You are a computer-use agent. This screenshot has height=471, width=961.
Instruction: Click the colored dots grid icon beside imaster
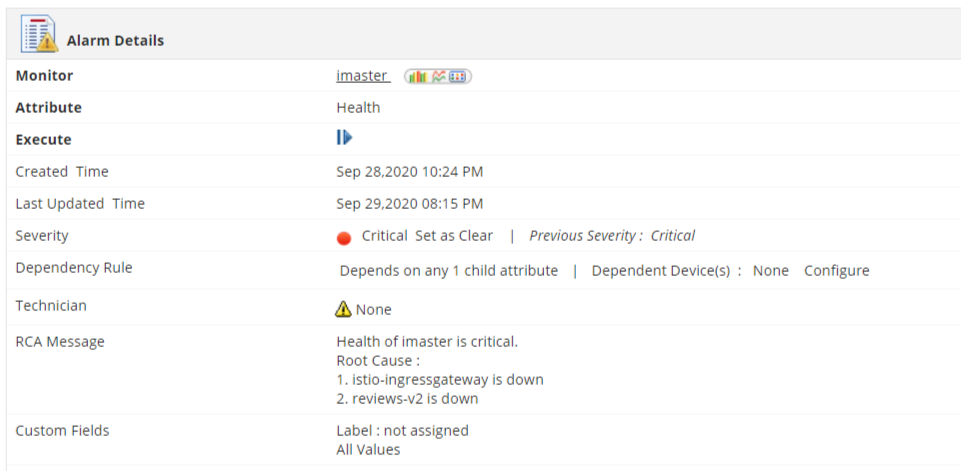click(458, 76)
